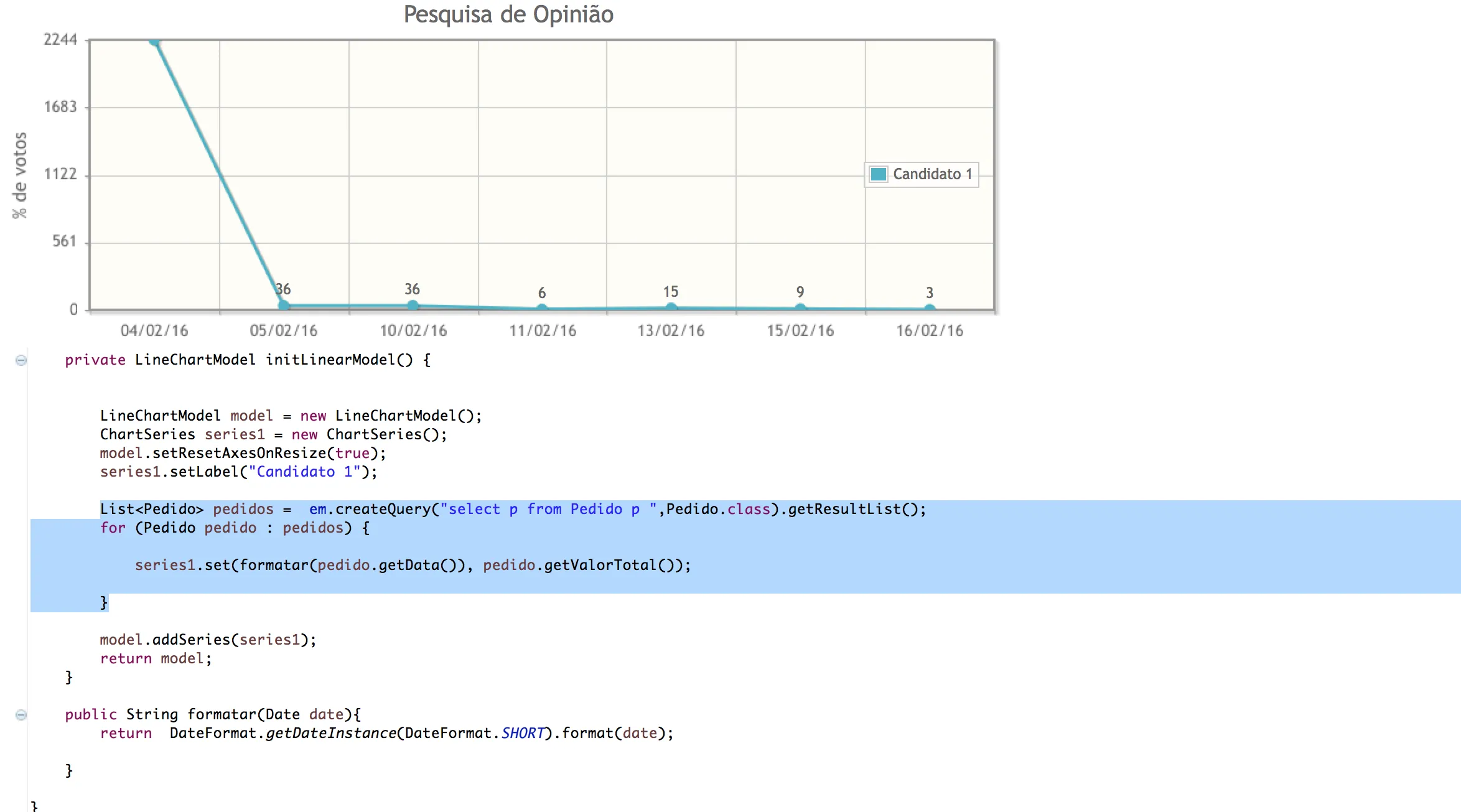Image resolution: width=1461 pixels, height=812 pixels.
Task: Click the y-axis tick label 1683
Action: click(60, 107)
